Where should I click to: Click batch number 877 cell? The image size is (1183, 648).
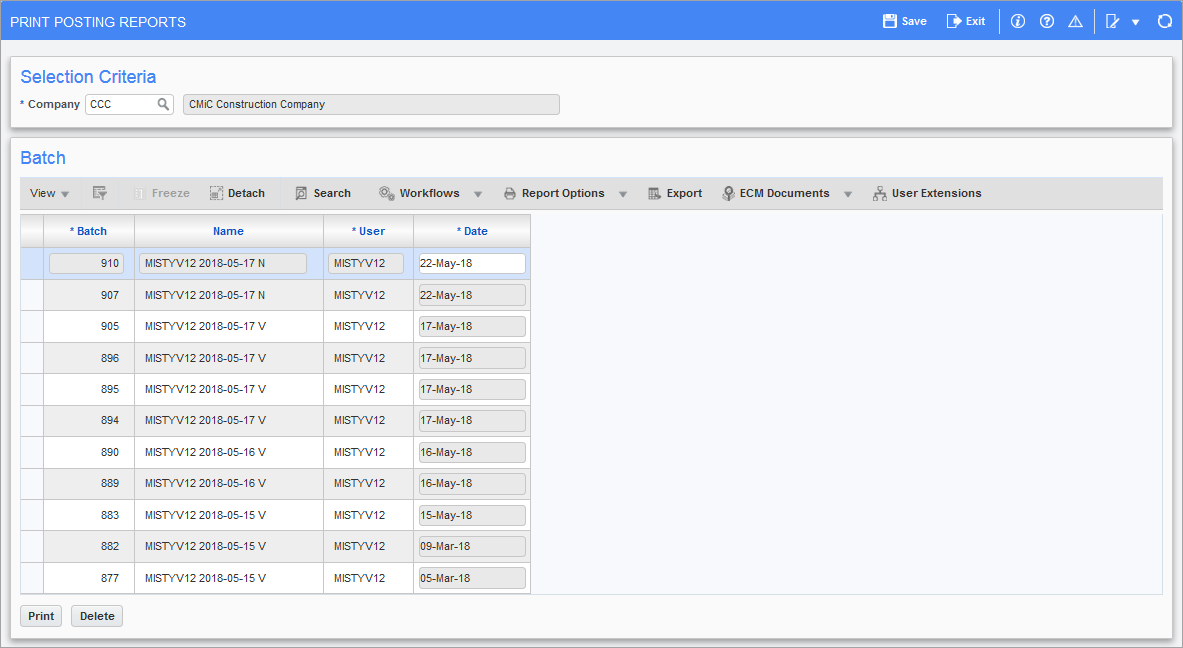89,578
